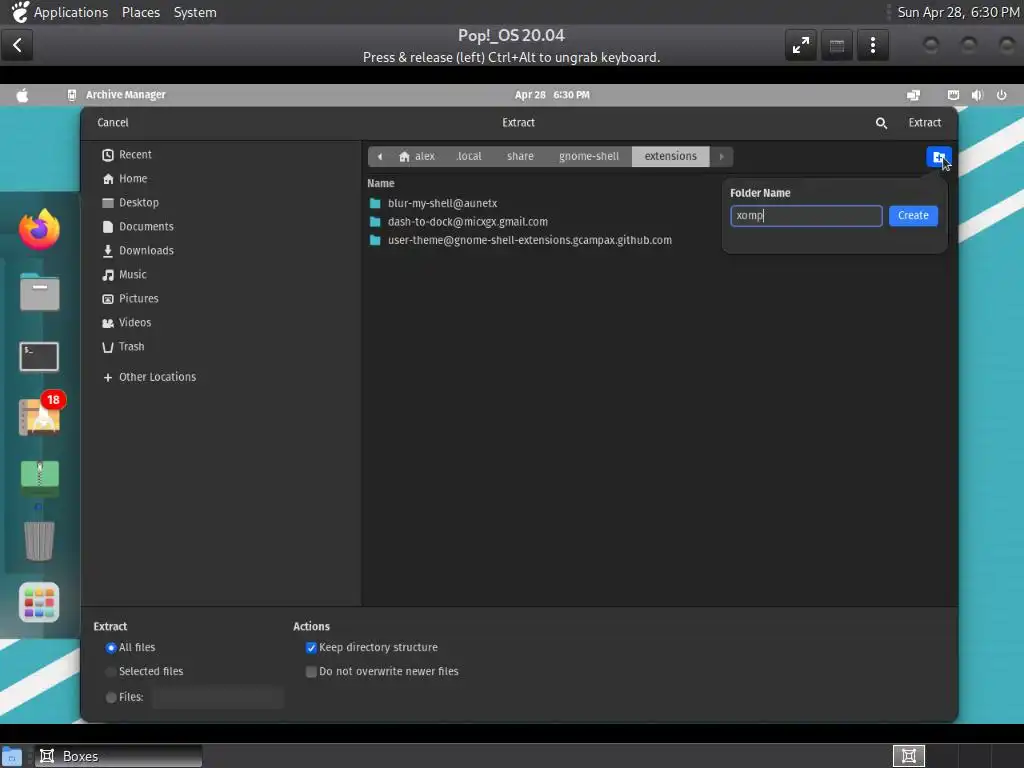This screenshot has width=1024, height=768.
Task: Open the Files manager dock icon
Action: pos(39,292)
